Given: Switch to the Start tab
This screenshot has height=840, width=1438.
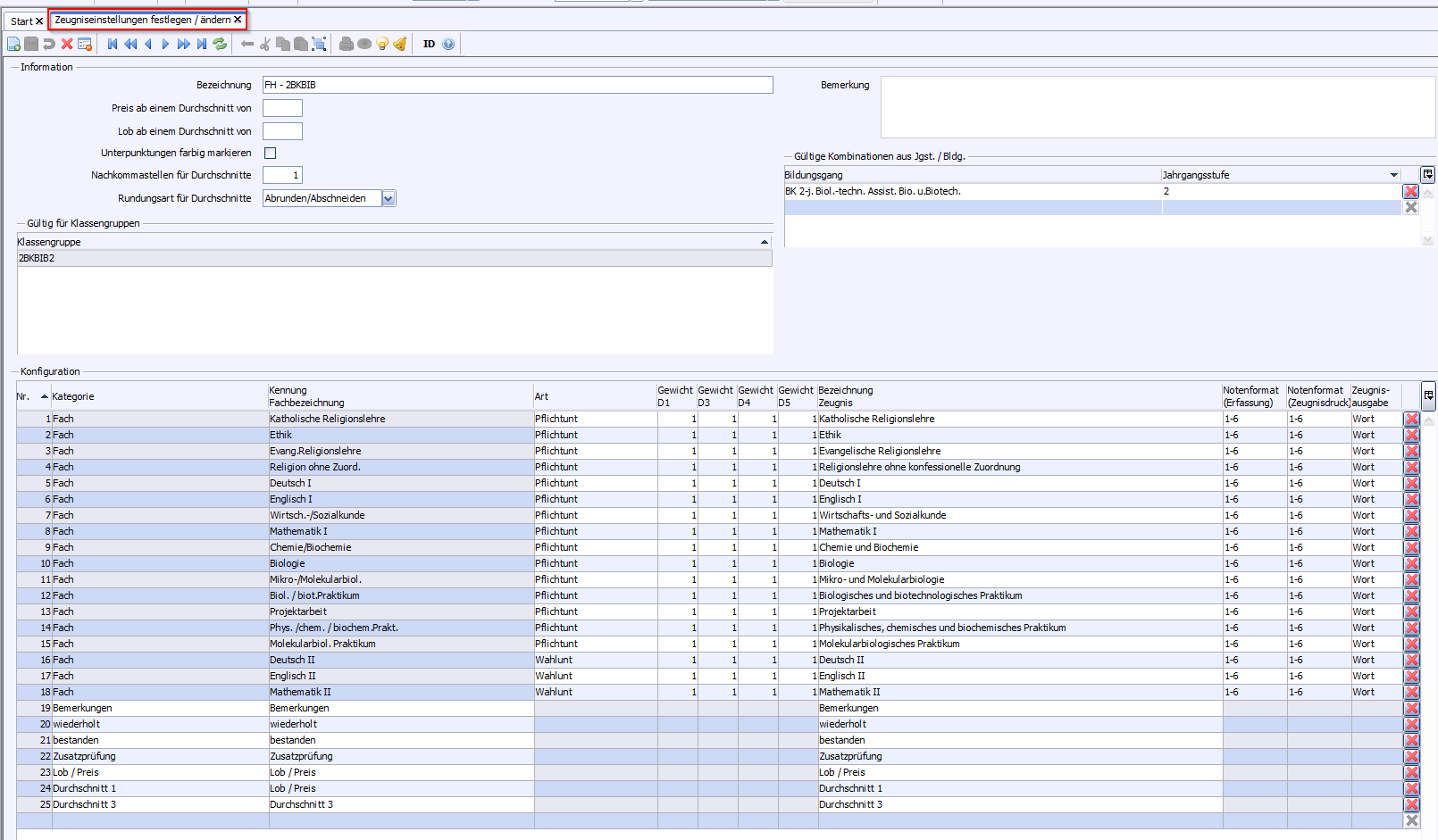Looking at the screenshot, I should pyautogui.click(x=21, y=21).
